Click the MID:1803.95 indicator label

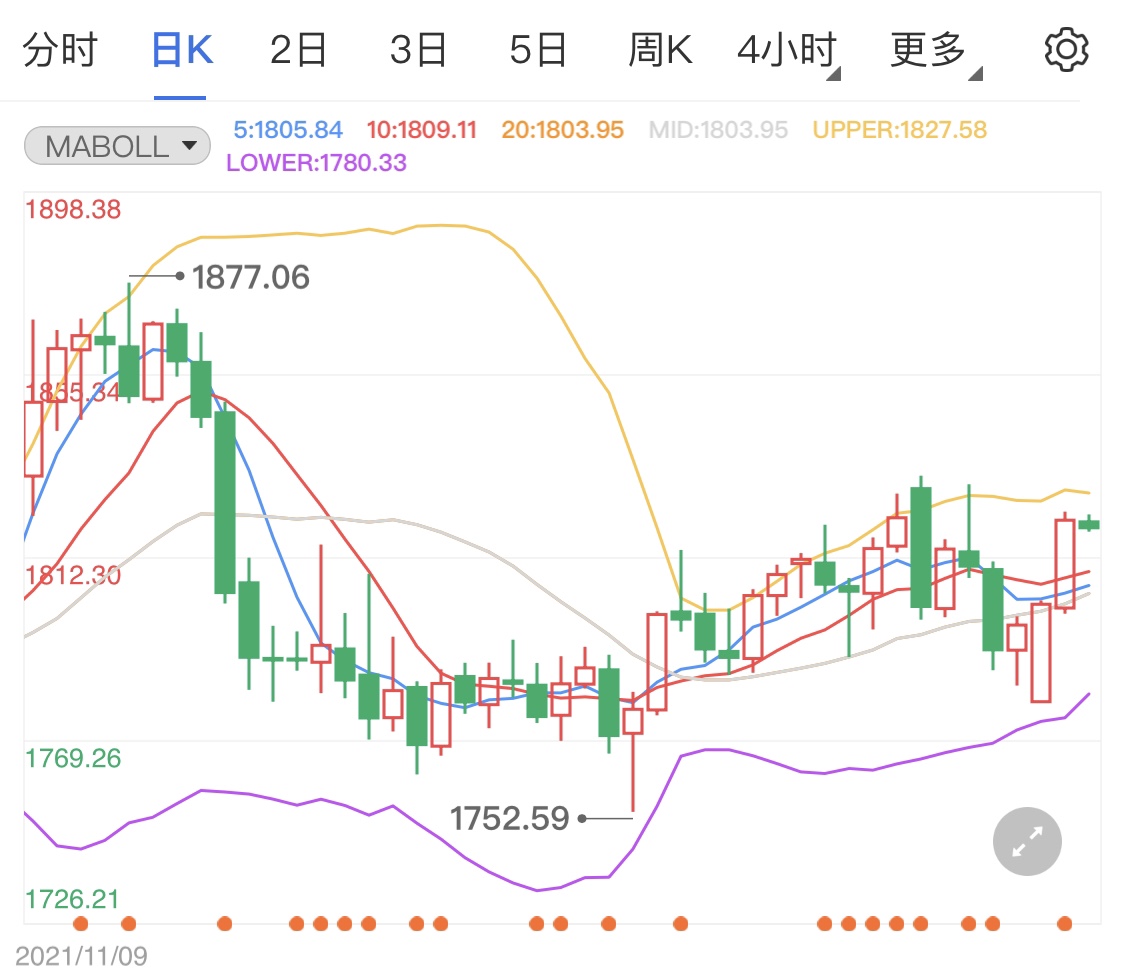point(718,130)
